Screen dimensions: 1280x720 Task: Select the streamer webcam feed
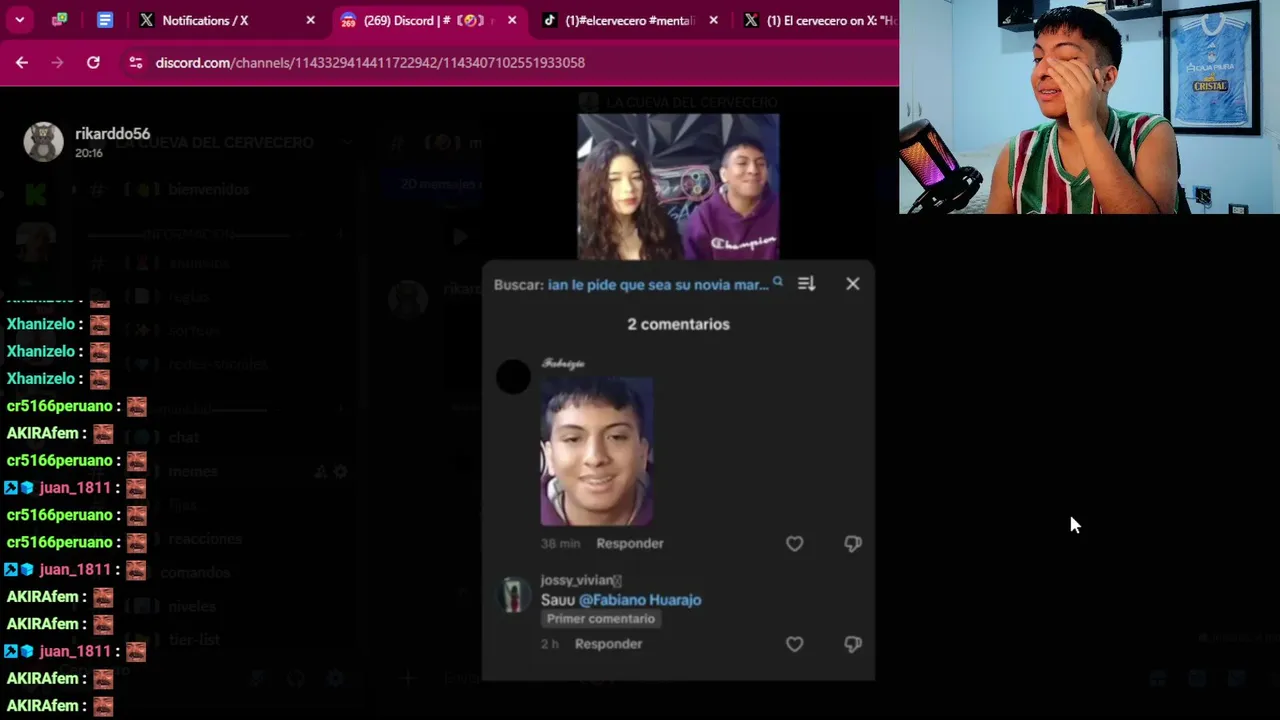(1089, 107)
